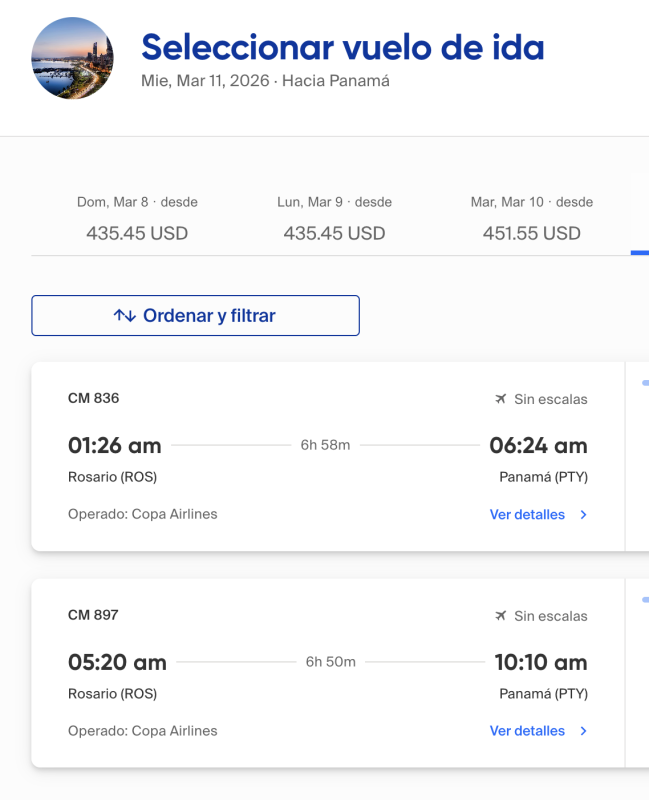Click the chevron arrow beside CM 836 Ver detalles
This screenshot has width=649, height=800.
(584, 515)
